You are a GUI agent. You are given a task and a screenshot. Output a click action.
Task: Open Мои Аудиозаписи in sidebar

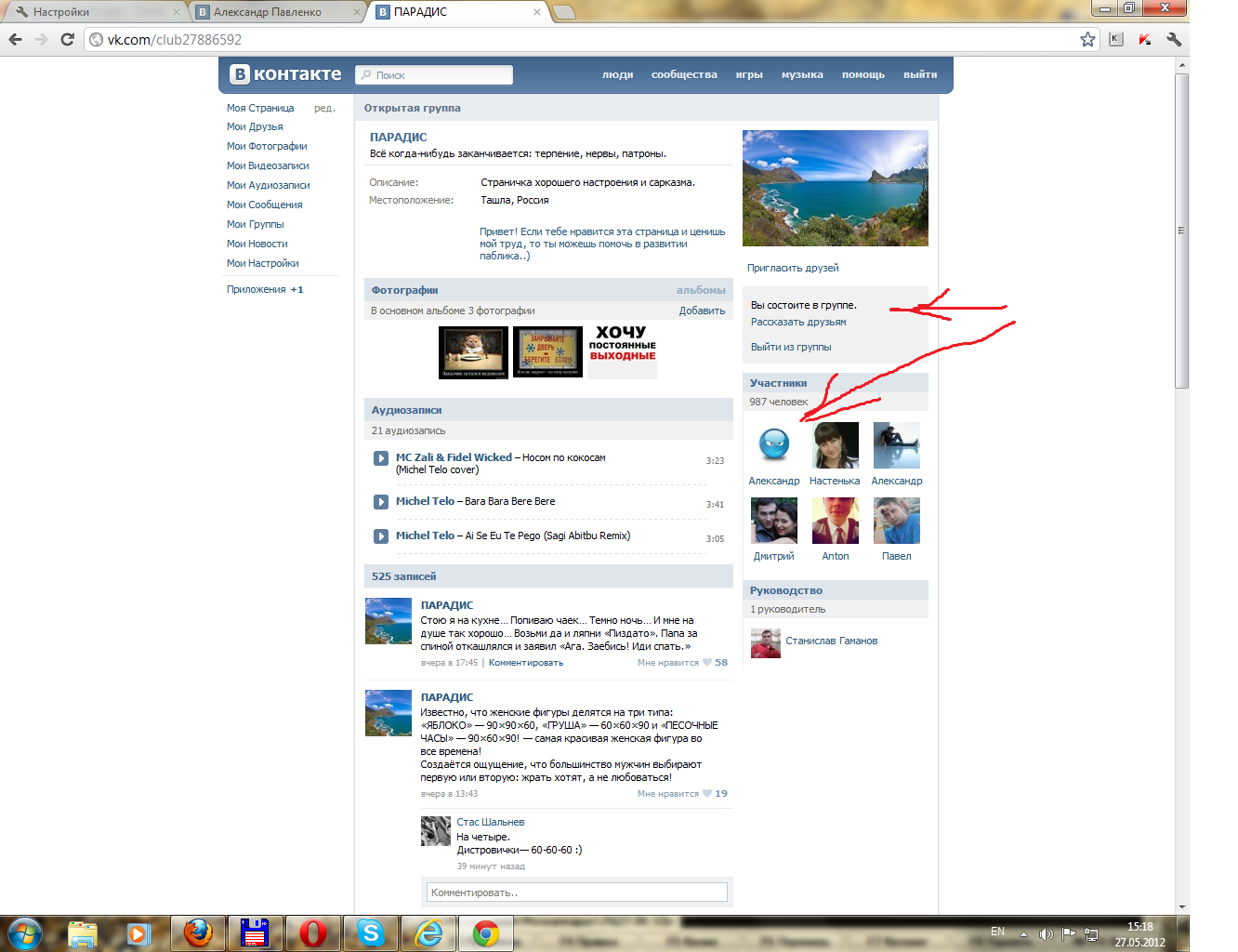(269, 185)
